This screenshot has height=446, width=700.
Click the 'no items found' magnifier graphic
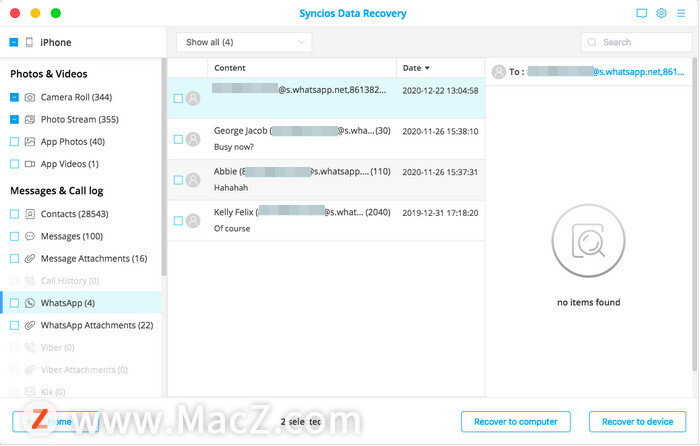coord(588,241)
